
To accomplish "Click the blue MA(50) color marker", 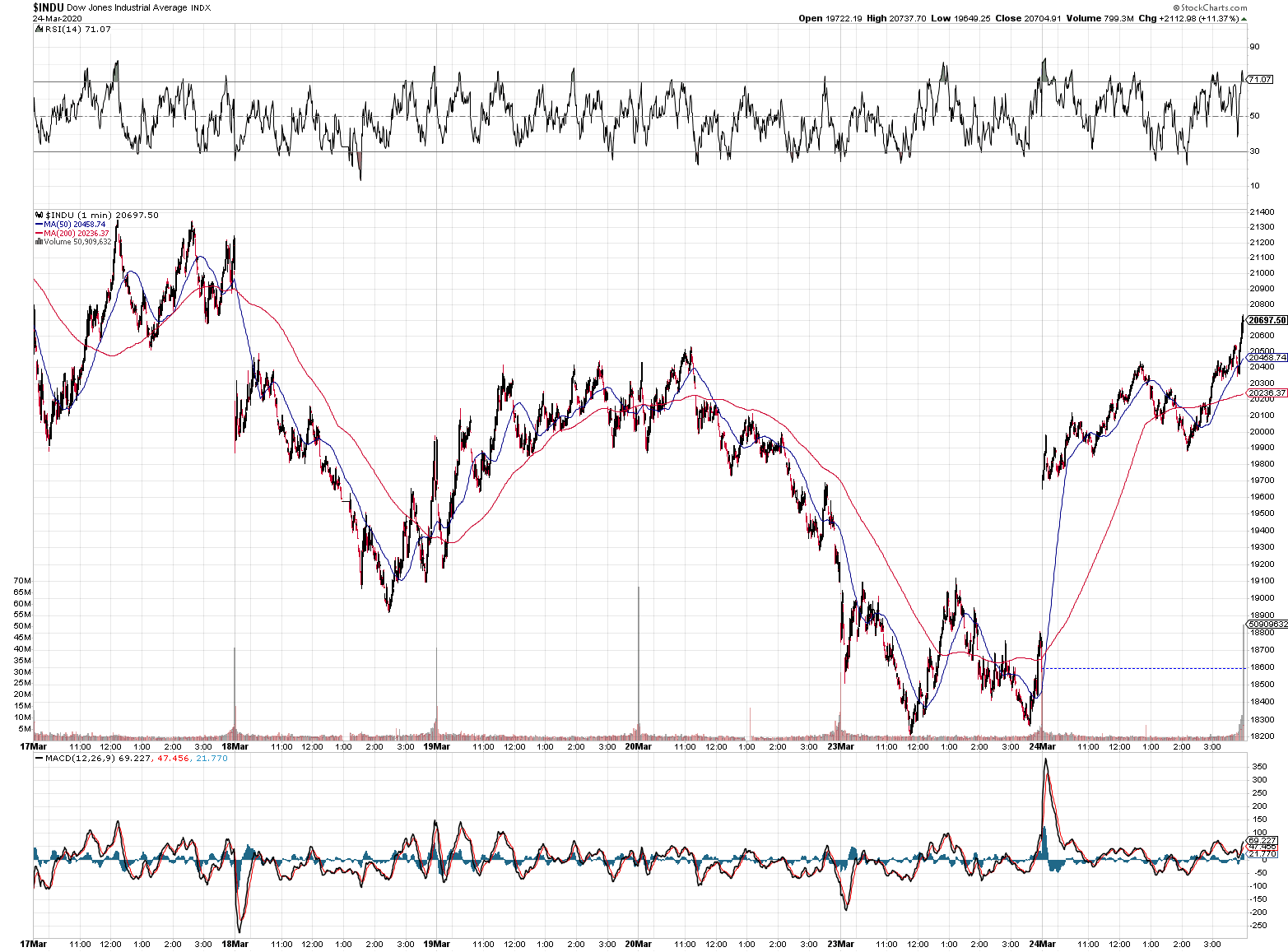I will coord(39,225).
